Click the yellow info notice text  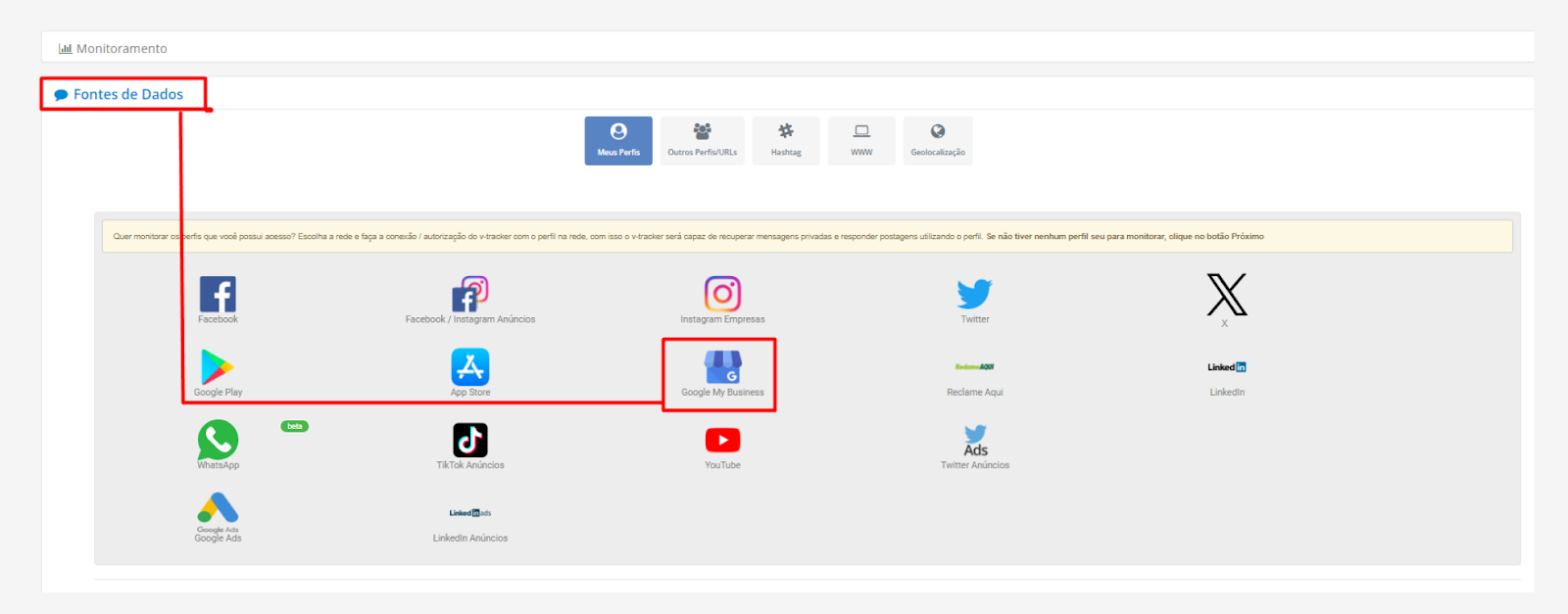(x=688, y=236)
